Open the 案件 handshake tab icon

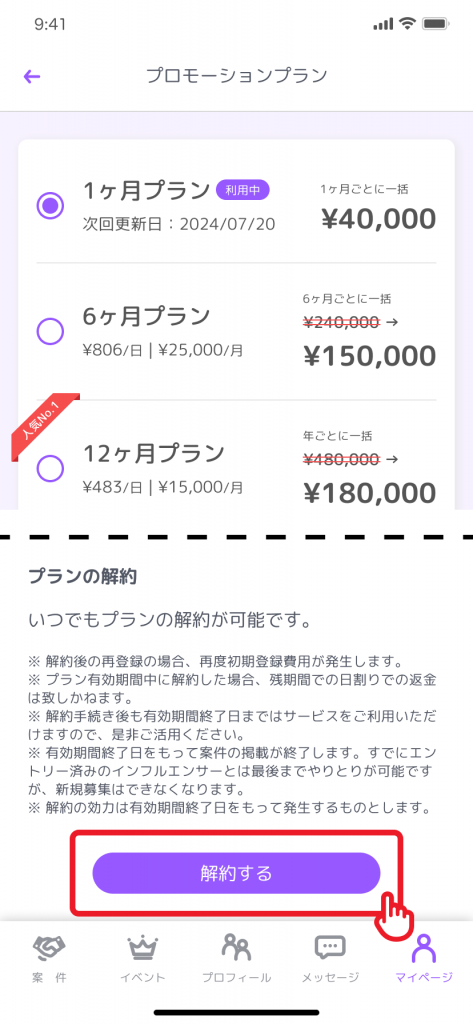pos(50,946)
